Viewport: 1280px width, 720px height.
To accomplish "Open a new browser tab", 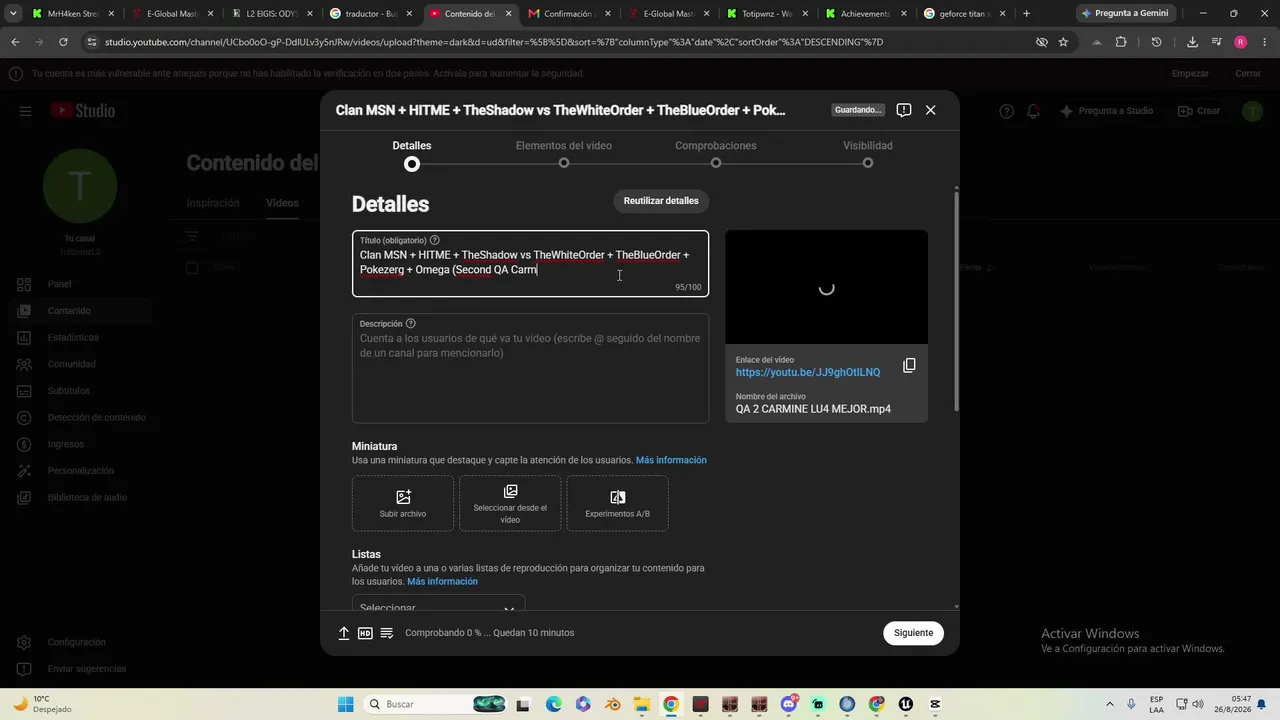I will tap(1026, 14).
